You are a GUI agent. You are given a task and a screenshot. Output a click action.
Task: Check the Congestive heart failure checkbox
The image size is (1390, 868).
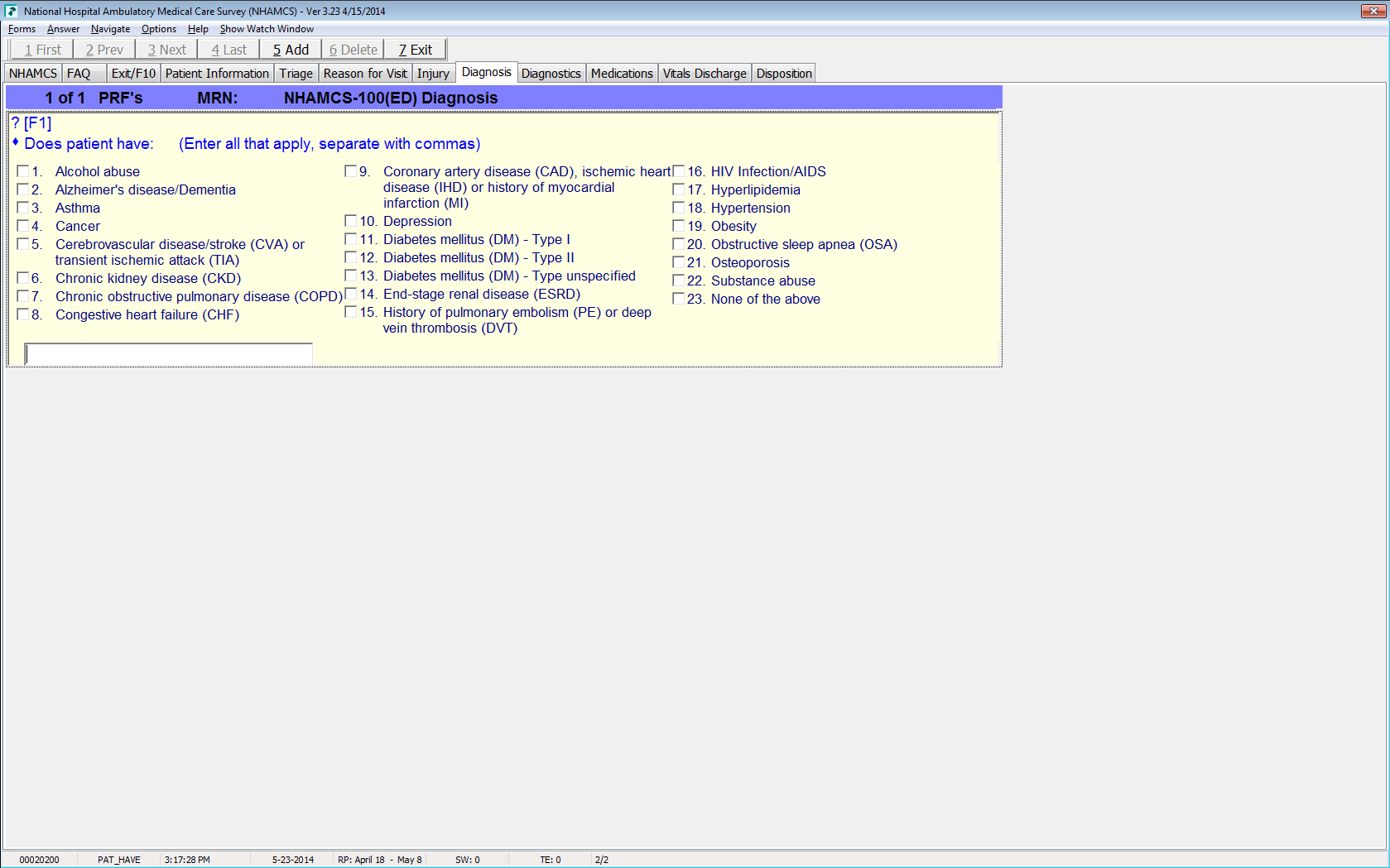click(x=23, y=314)
